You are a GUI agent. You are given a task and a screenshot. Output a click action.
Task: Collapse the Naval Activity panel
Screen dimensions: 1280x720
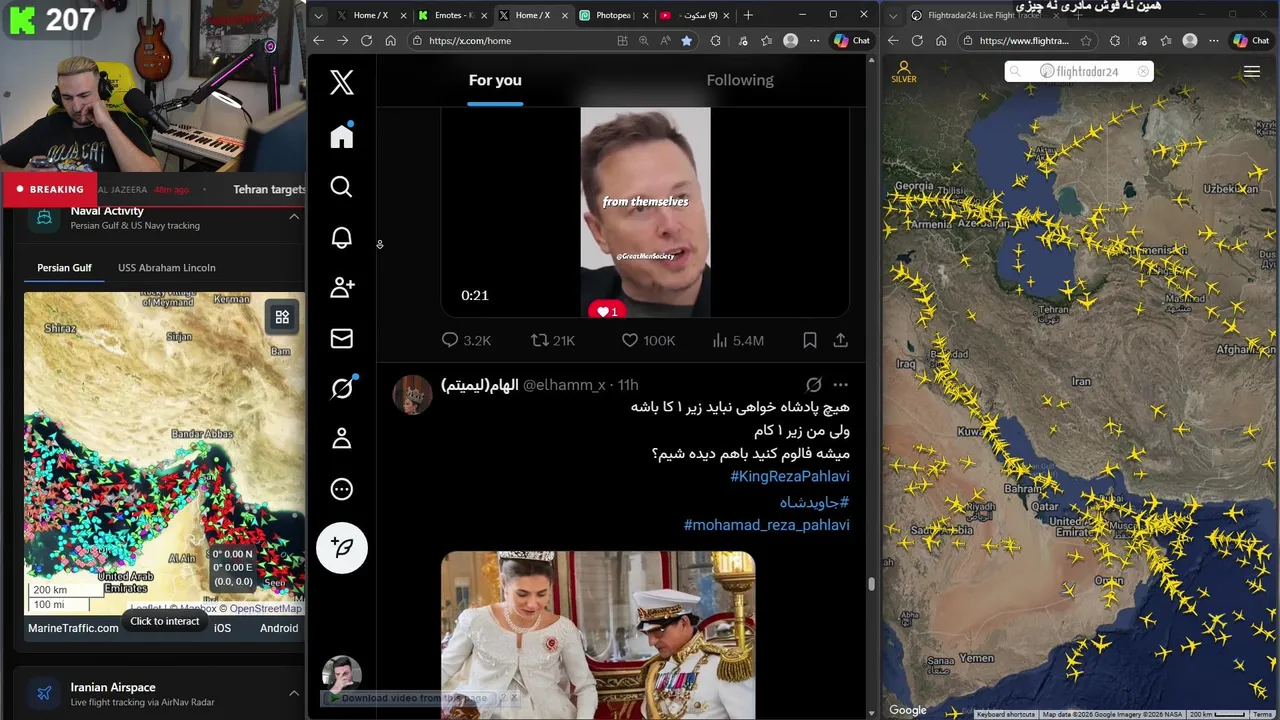pyautogui.click(x=294, y=217)
